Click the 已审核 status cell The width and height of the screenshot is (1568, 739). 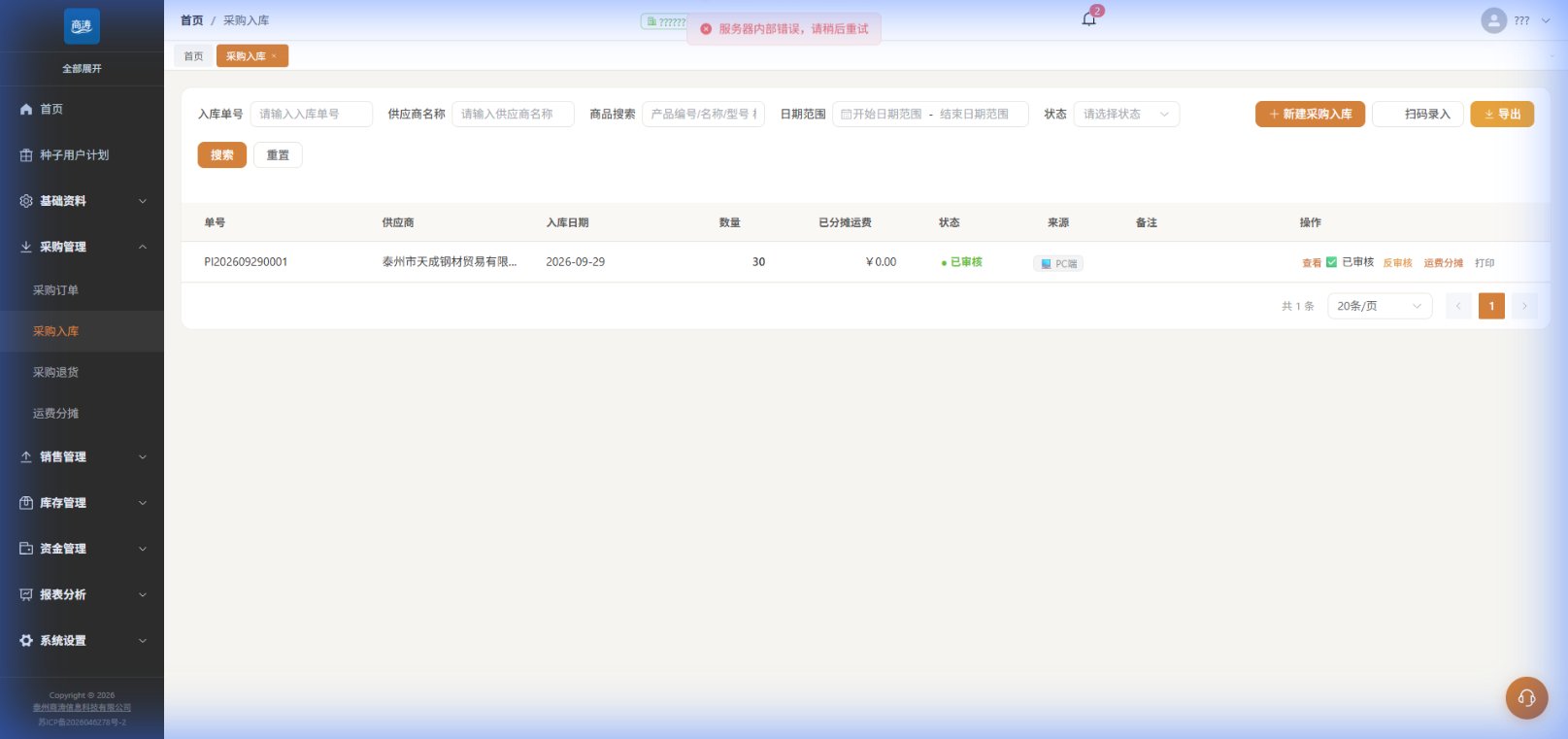point(961,262)
